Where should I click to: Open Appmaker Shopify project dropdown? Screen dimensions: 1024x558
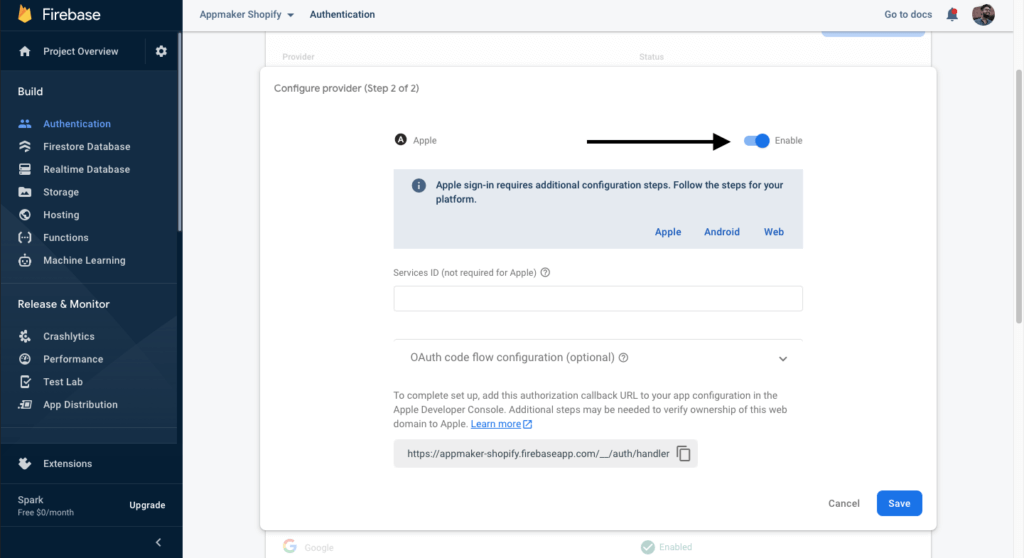click(246, 14)
